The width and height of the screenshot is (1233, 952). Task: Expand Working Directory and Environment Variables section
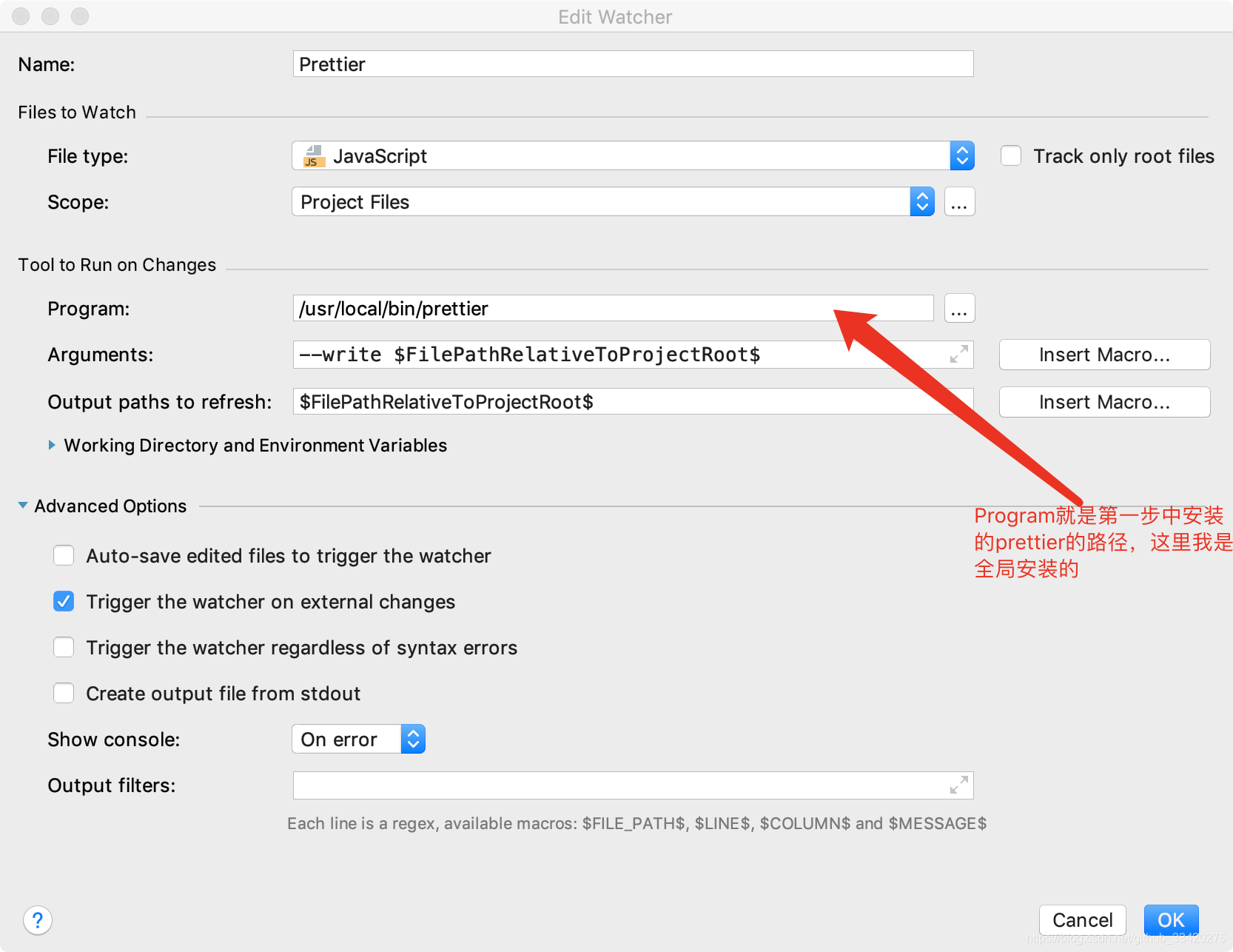(52, 445)
